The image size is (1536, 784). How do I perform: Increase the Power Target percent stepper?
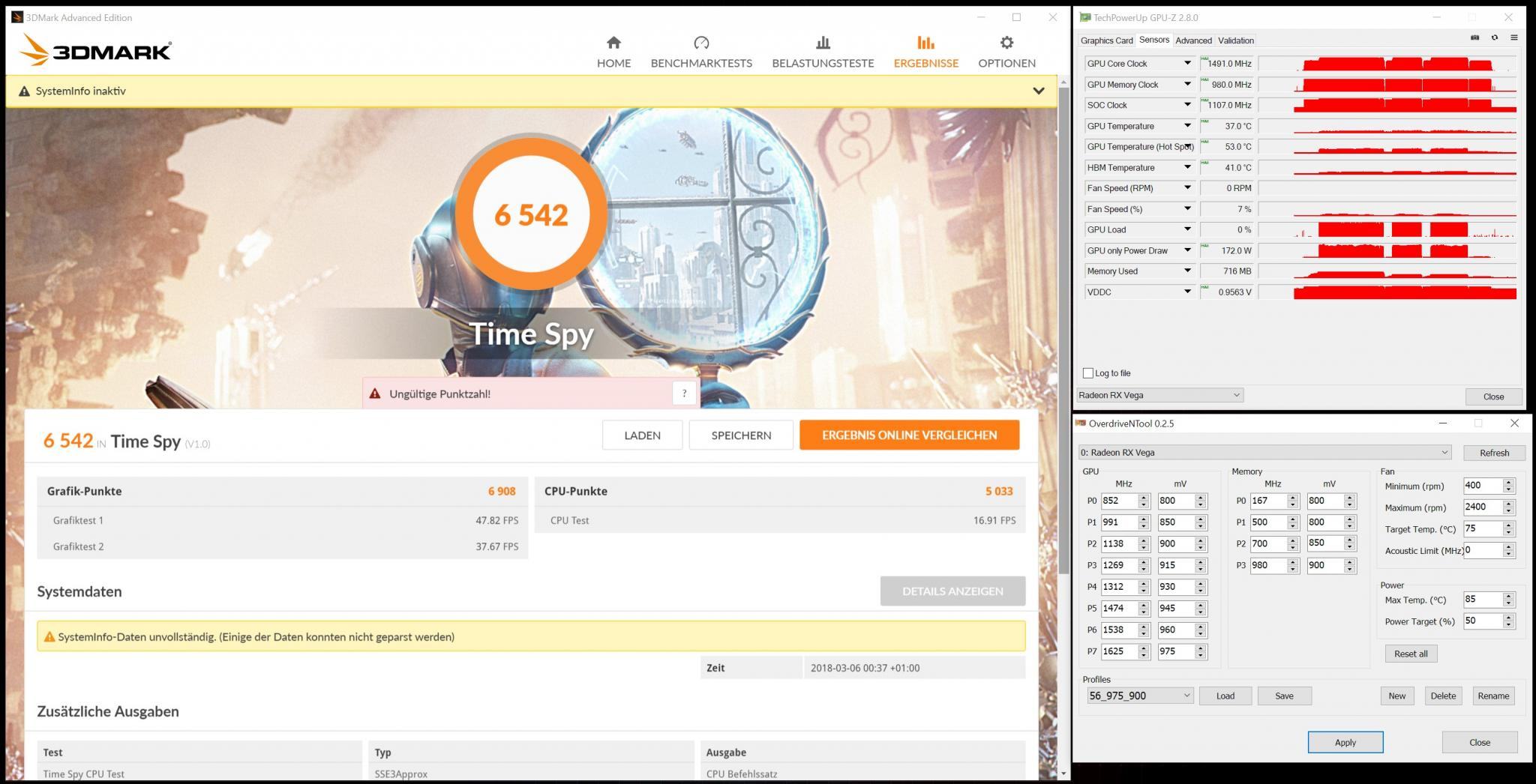[1509, 618]
